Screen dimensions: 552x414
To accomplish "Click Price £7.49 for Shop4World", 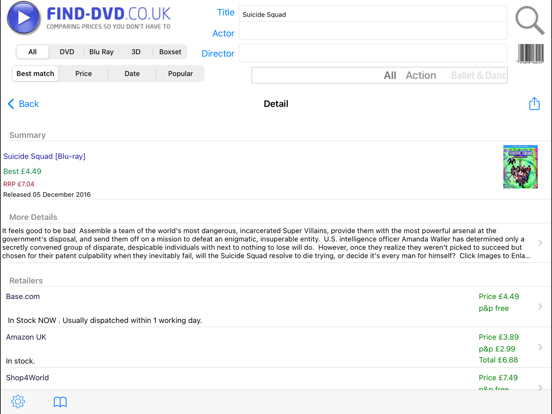I will 498,377.
